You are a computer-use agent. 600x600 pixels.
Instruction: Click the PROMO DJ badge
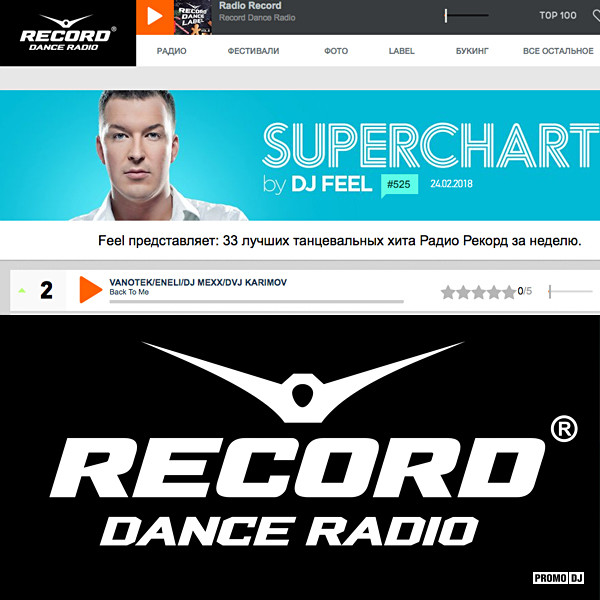pyautogui.click(x=558, y=577)
